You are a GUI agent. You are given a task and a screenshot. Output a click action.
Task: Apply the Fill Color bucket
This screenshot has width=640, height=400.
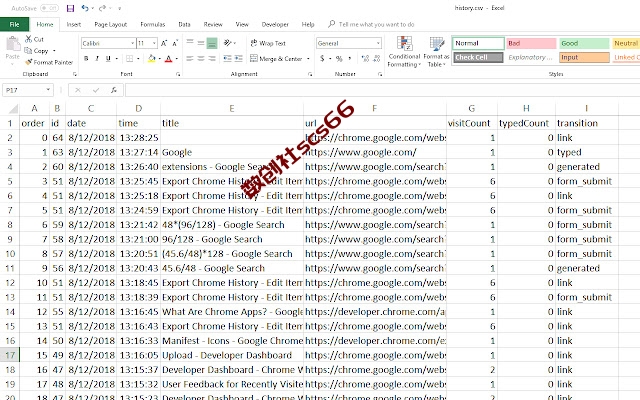click(x=152, y=59)
